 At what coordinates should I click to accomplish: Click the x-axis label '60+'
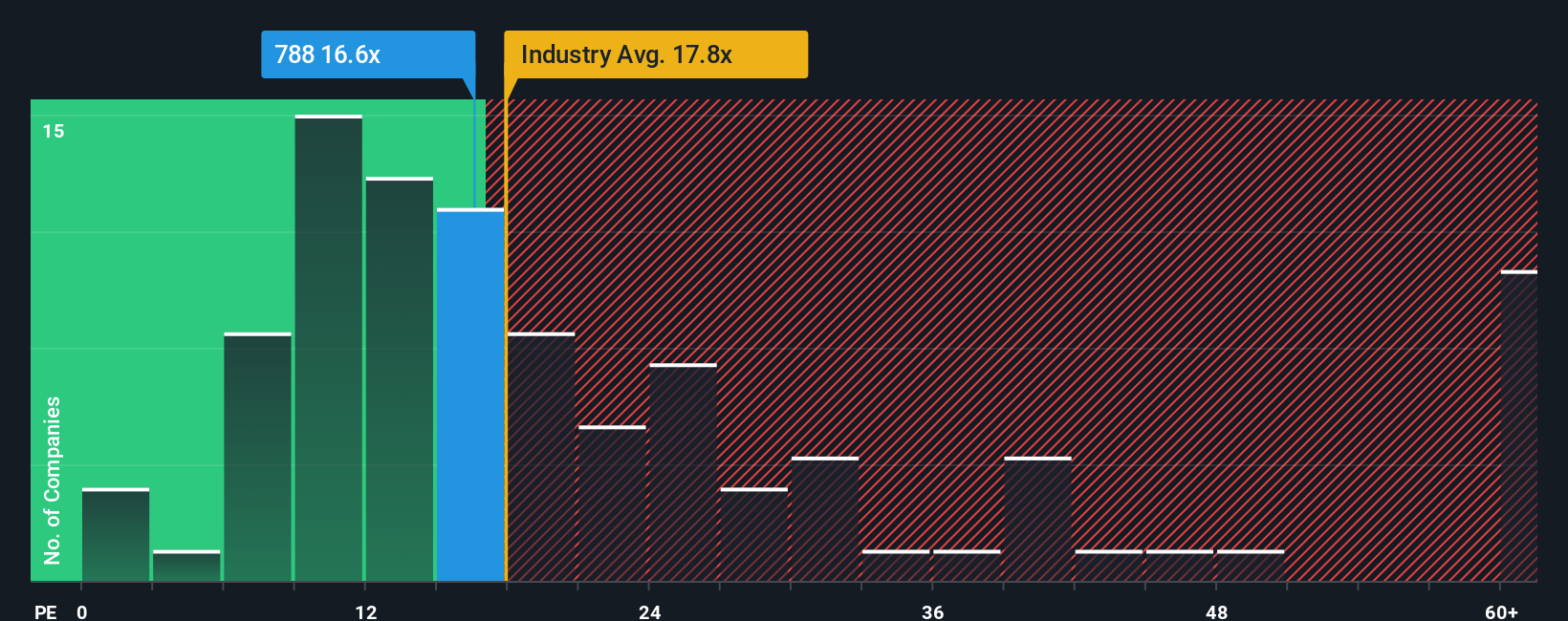pos(1502,611)
